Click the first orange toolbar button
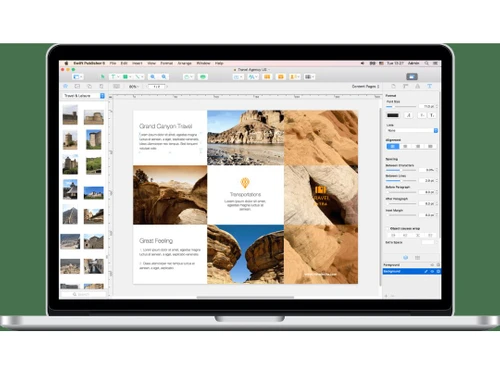The width and height of the screenshot is (500, 375). coord(267,77)
